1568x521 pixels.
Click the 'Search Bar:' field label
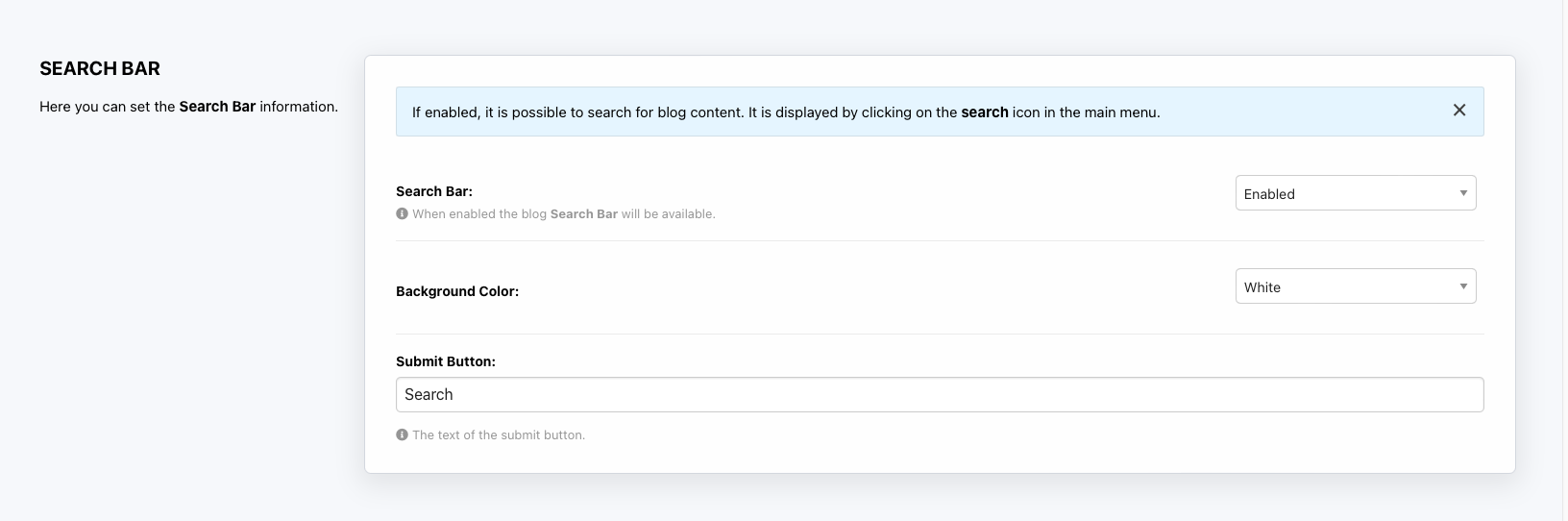[434, 191]
